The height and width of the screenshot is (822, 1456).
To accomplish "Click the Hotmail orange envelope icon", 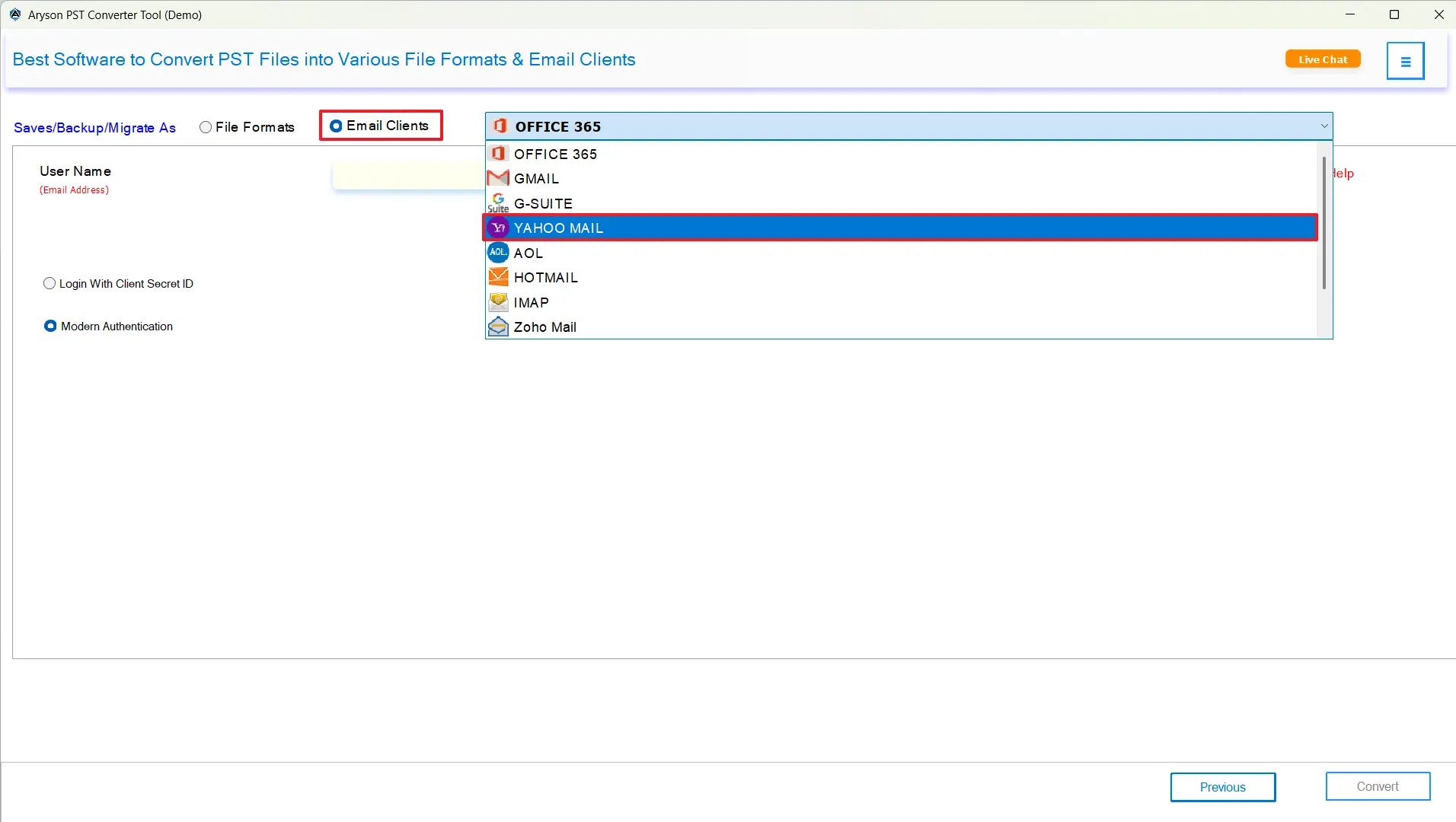I will [498, 277].
